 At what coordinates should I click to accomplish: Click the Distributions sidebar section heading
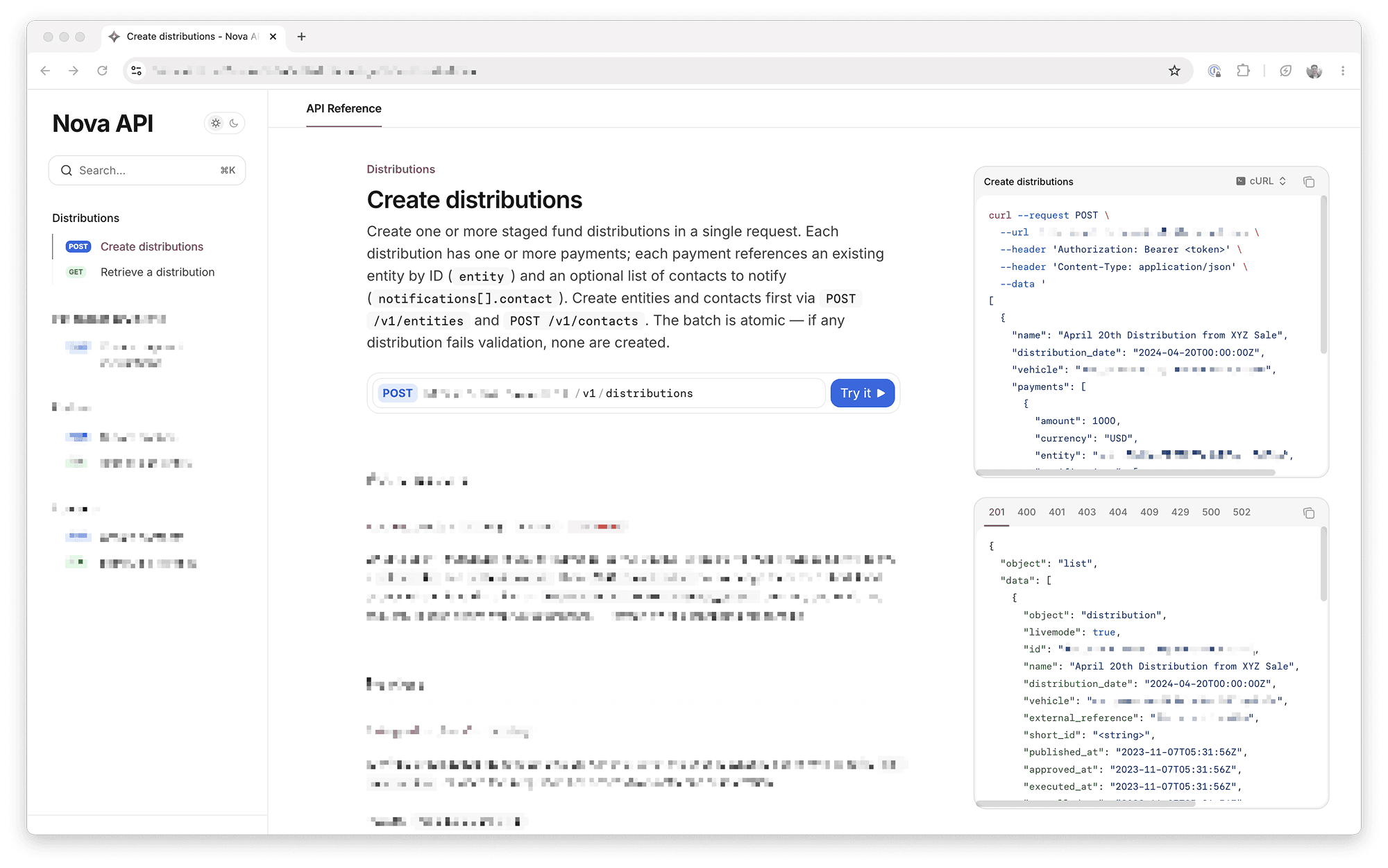pyautogui.click(x=85, y=218)
